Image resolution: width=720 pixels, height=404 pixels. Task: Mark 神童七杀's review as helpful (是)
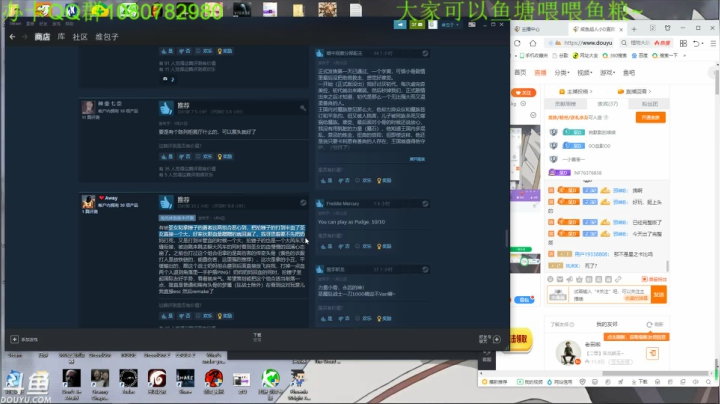point(167,157)
